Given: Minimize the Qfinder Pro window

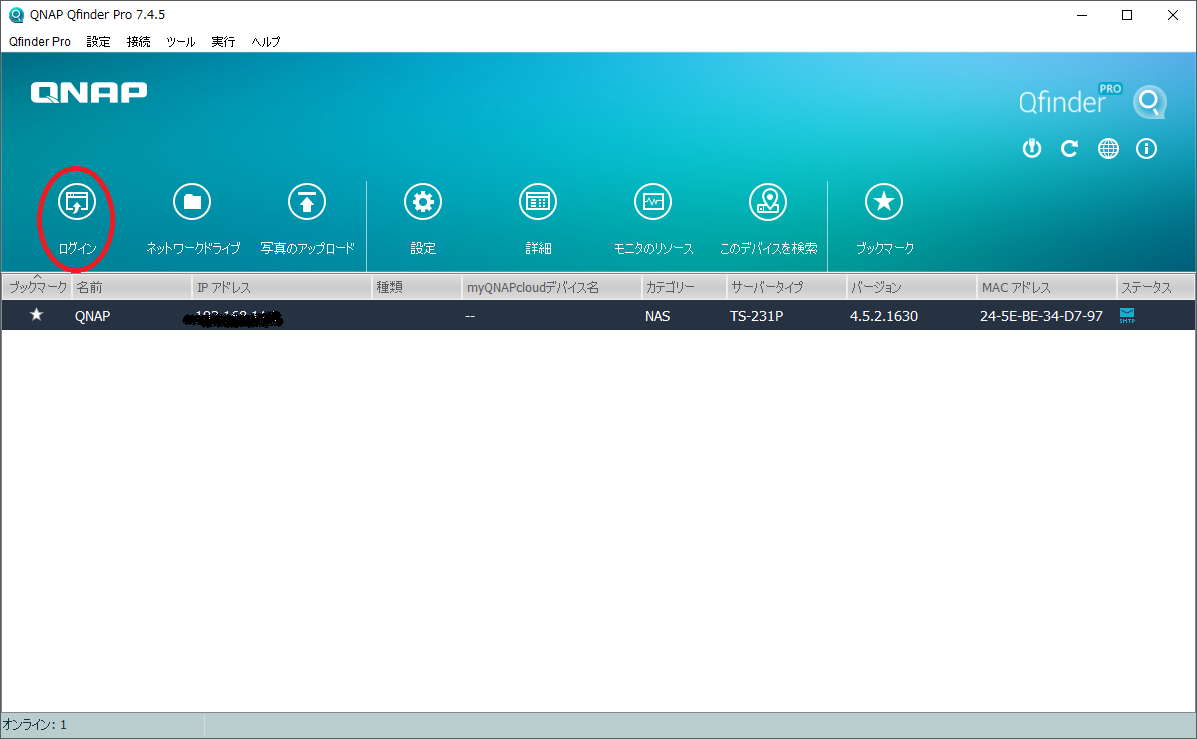Looking at the screenshot, I should point(1082,15).
